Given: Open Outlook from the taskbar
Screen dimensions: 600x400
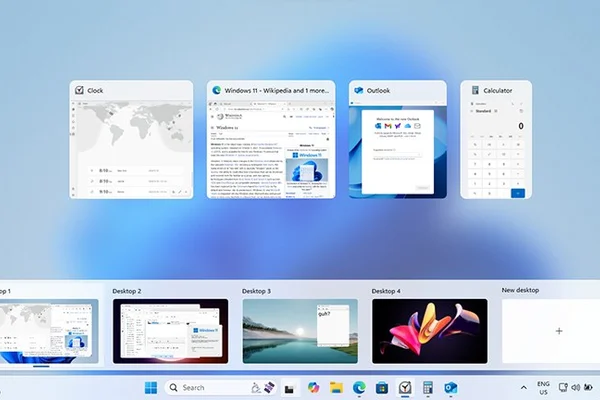Looking at the screenshot, I should coord(451,388).
